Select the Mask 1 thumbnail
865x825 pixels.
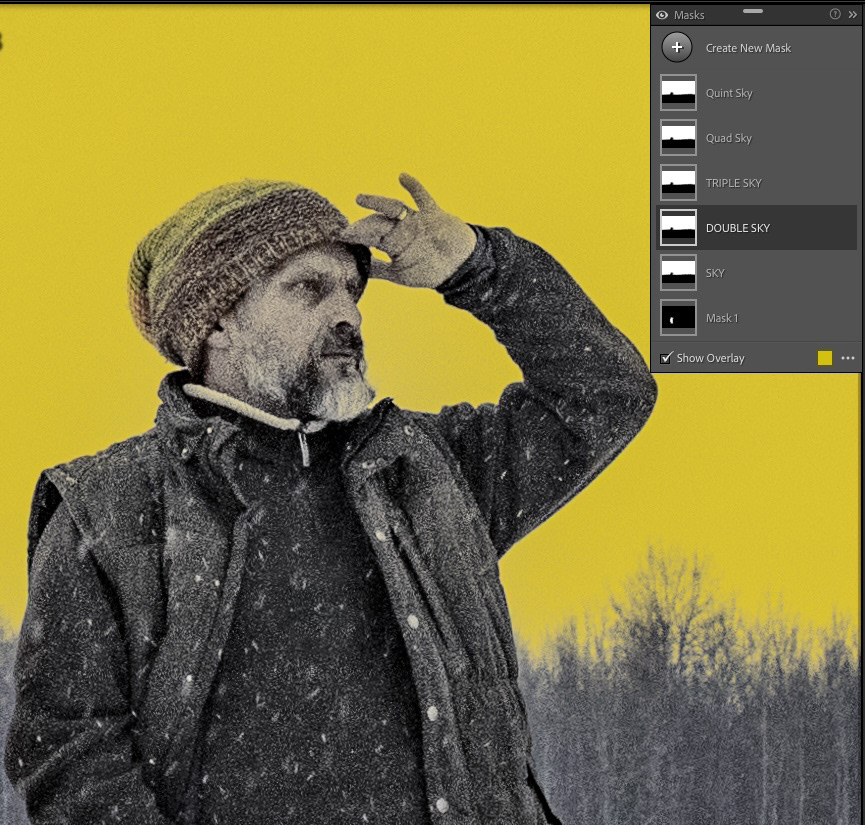pyautogui.click(x=678, y=317)
